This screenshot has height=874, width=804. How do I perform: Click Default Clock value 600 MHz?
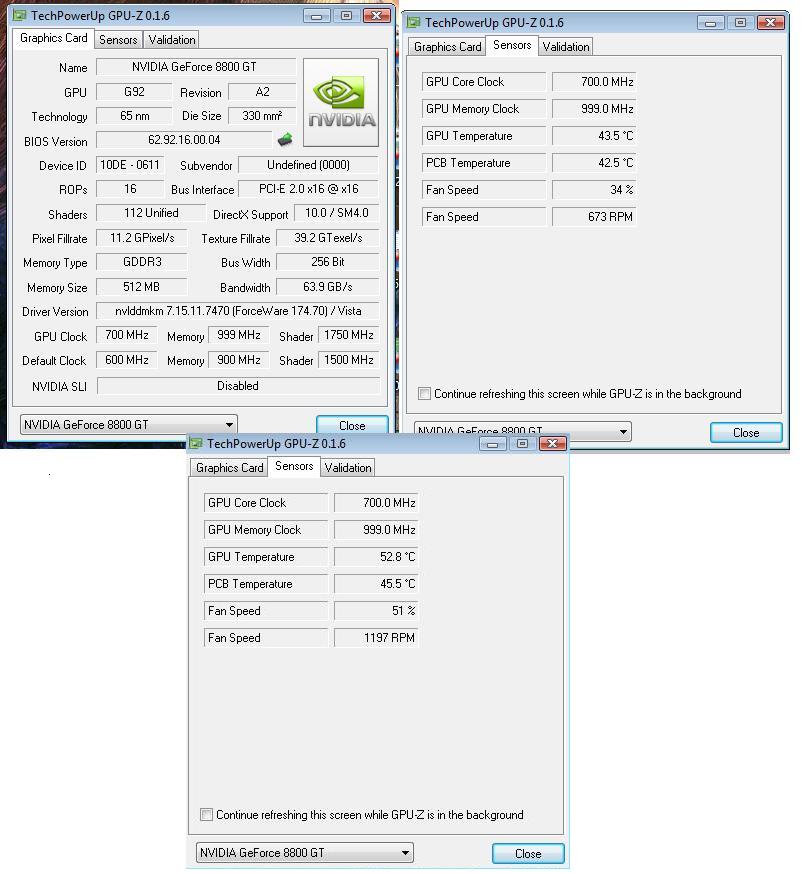tap(127, 360)
